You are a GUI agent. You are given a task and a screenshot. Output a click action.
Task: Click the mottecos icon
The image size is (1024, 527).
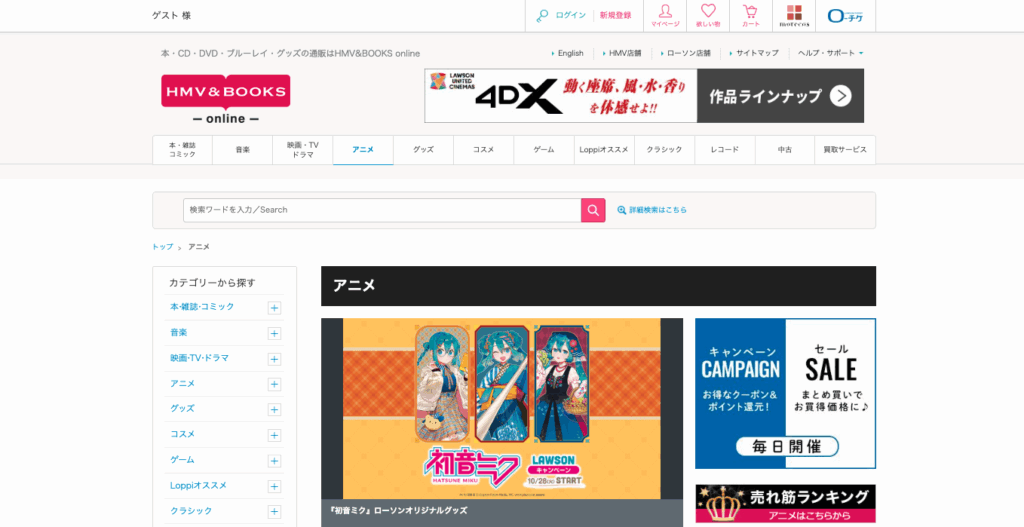793,15
